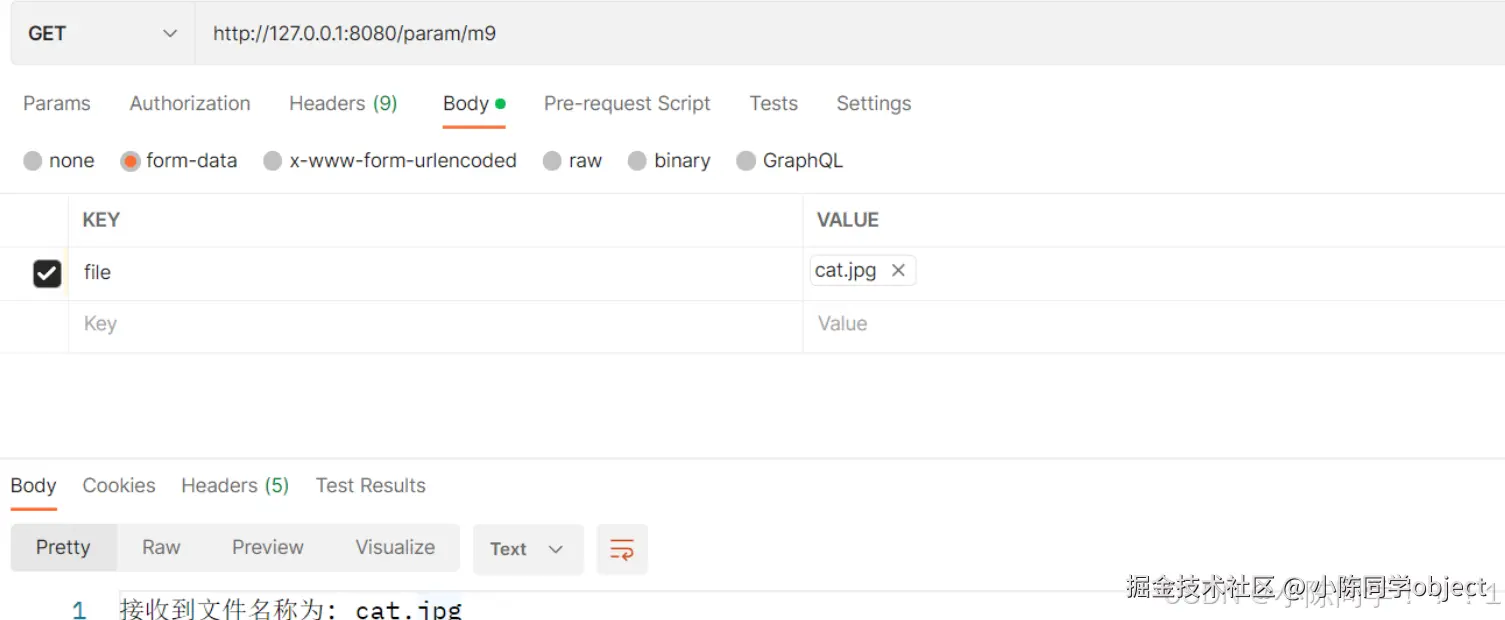Select the none body type
Image resolution: width=1505 pixels, height=620 pixels.
click(x=59, y=161)
